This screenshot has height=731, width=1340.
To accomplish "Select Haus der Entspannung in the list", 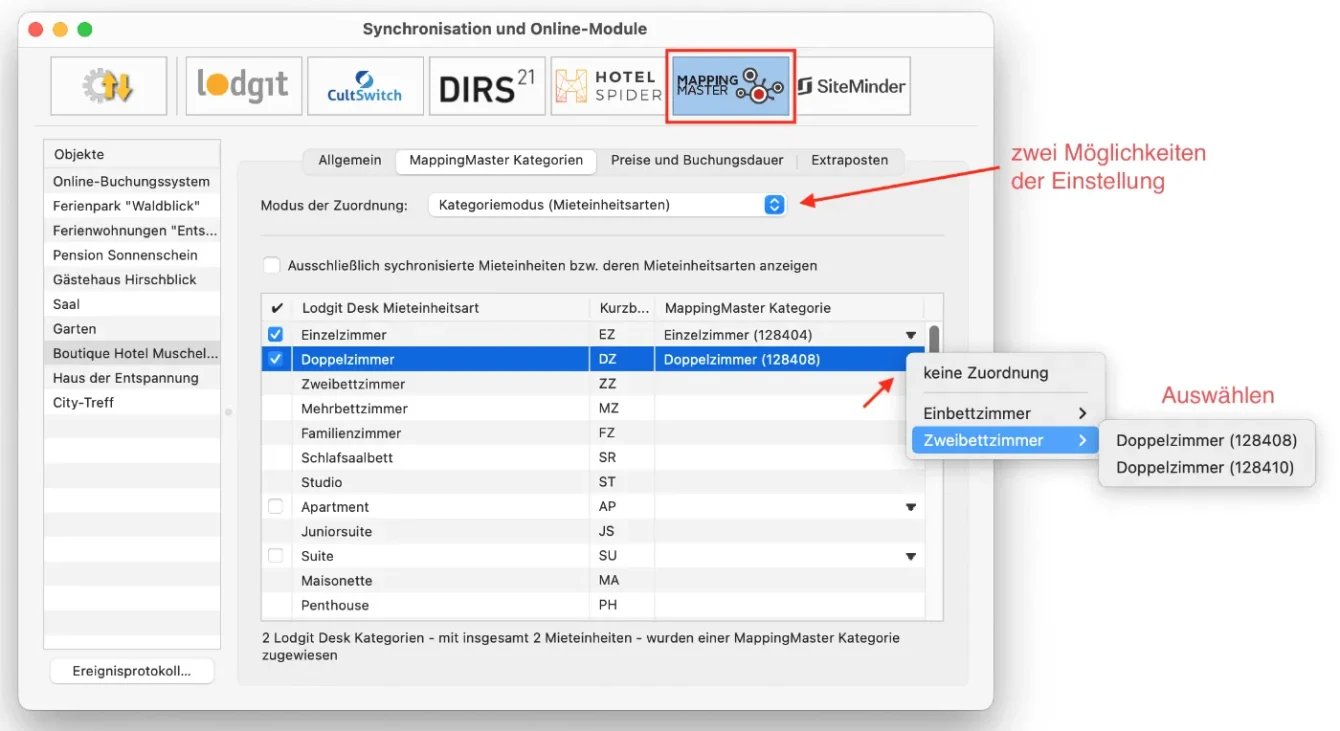I will coord(132,378).
